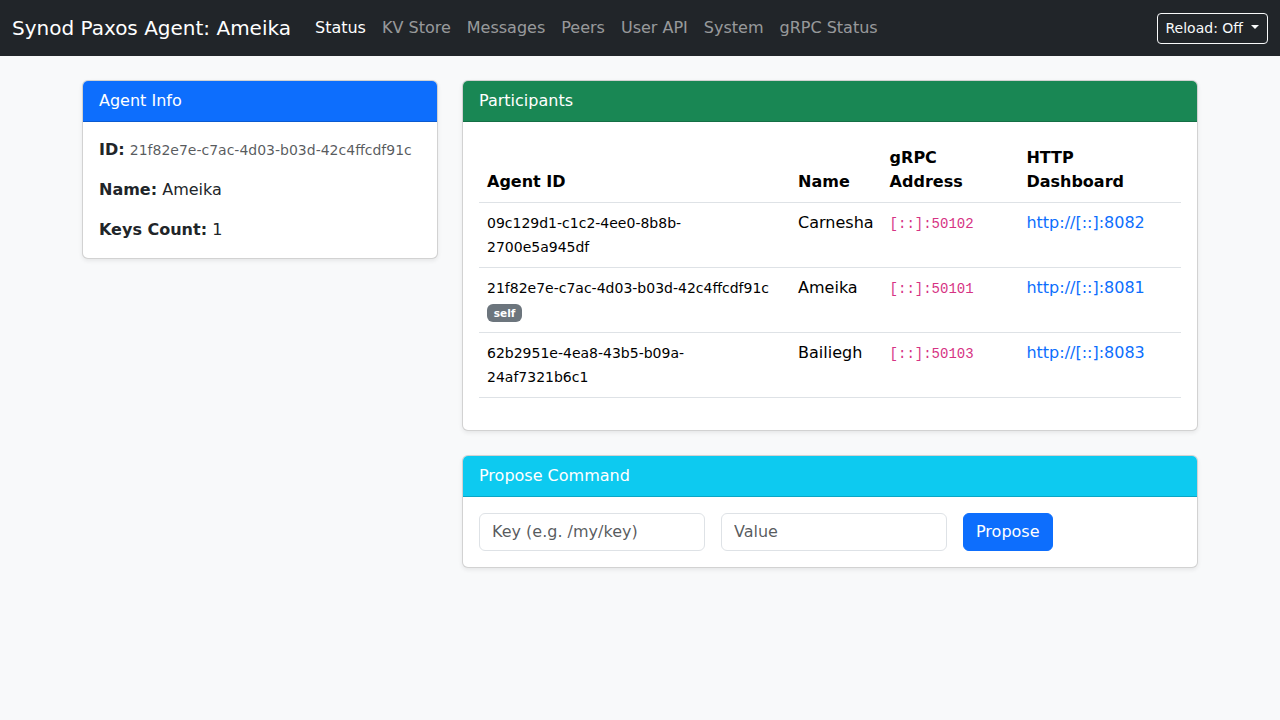1280x720 pixels.
Task: Open Carnesha's dashboard at port 8082
Action: pyautogui.click(x=1085, y=222)
